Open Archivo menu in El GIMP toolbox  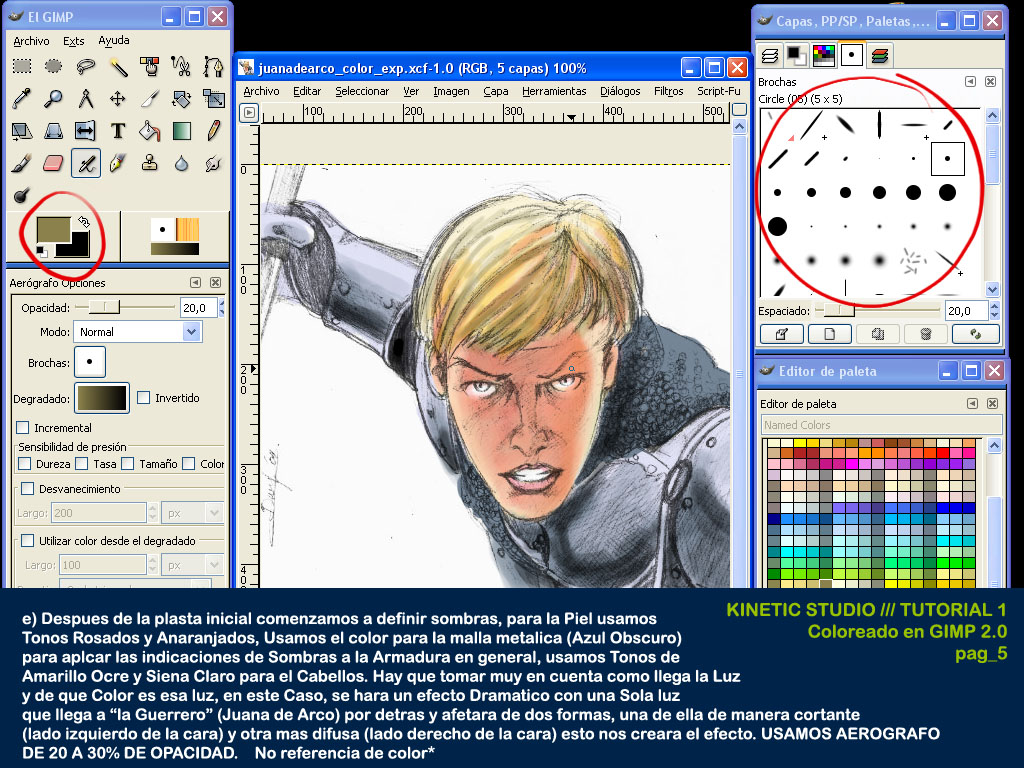point(31,40)
